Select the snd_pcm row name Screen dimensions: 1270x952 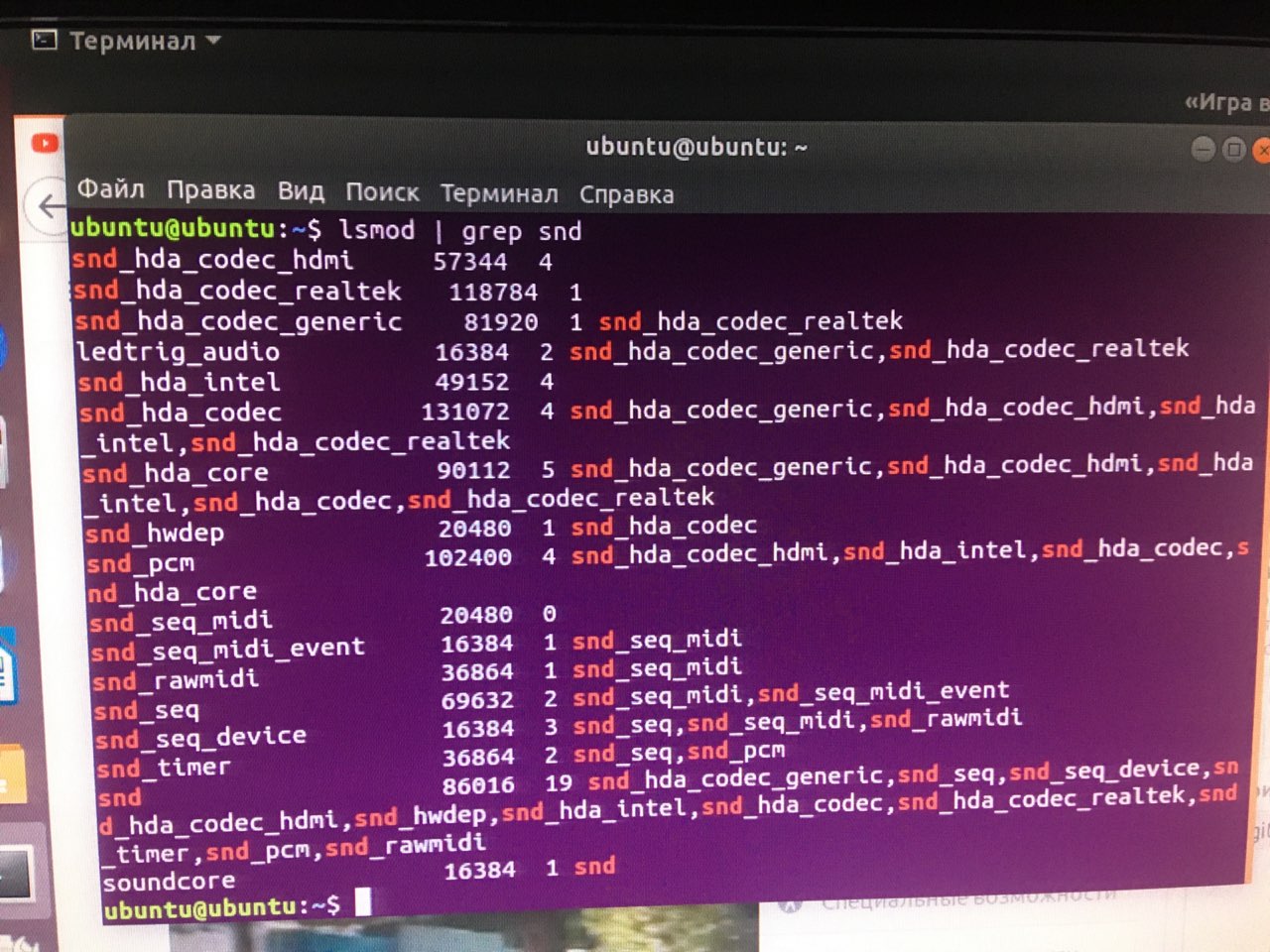click(140, 563)
